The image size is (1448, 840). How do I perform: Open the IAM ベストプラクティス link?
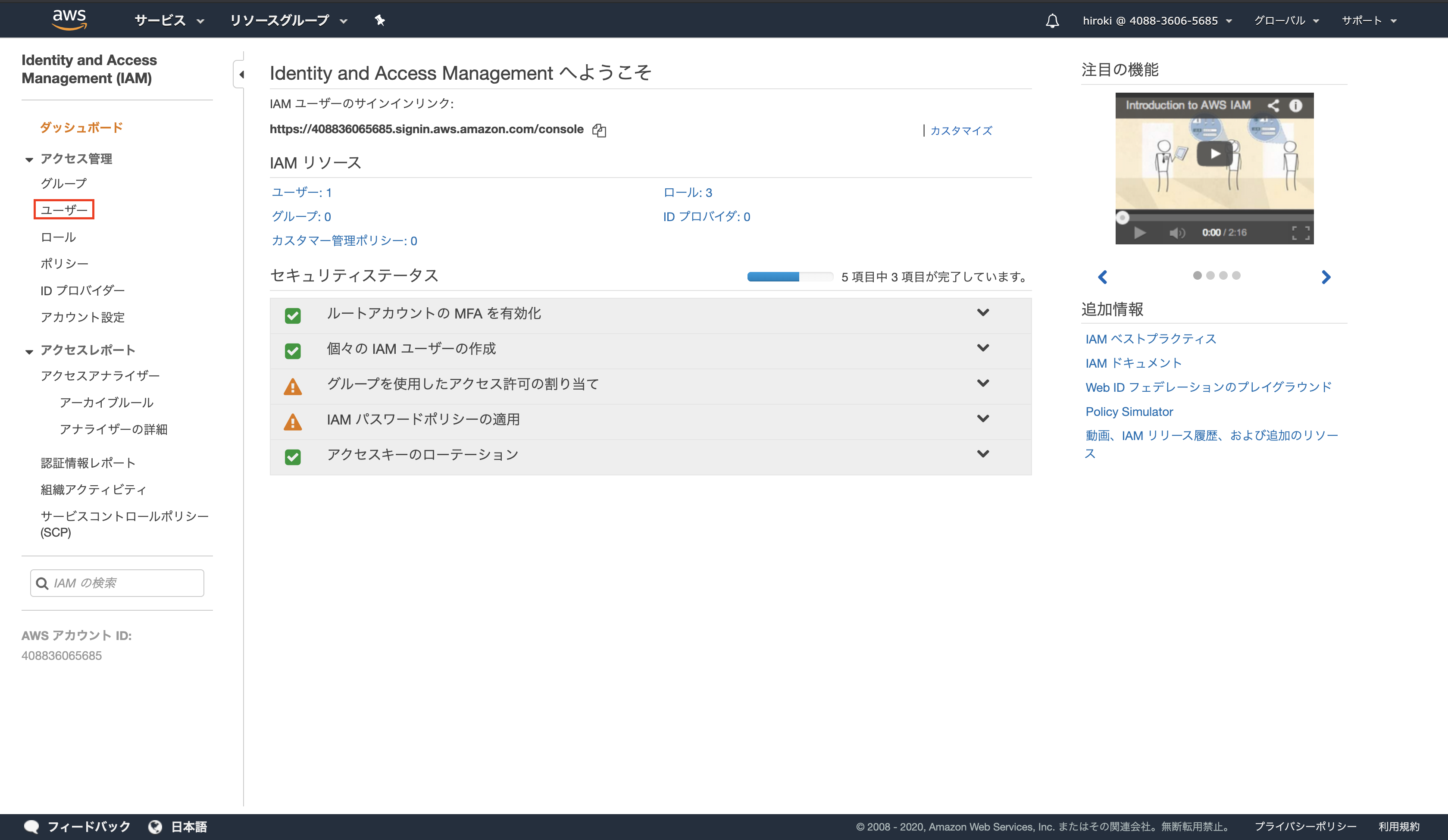[1151, 338]
